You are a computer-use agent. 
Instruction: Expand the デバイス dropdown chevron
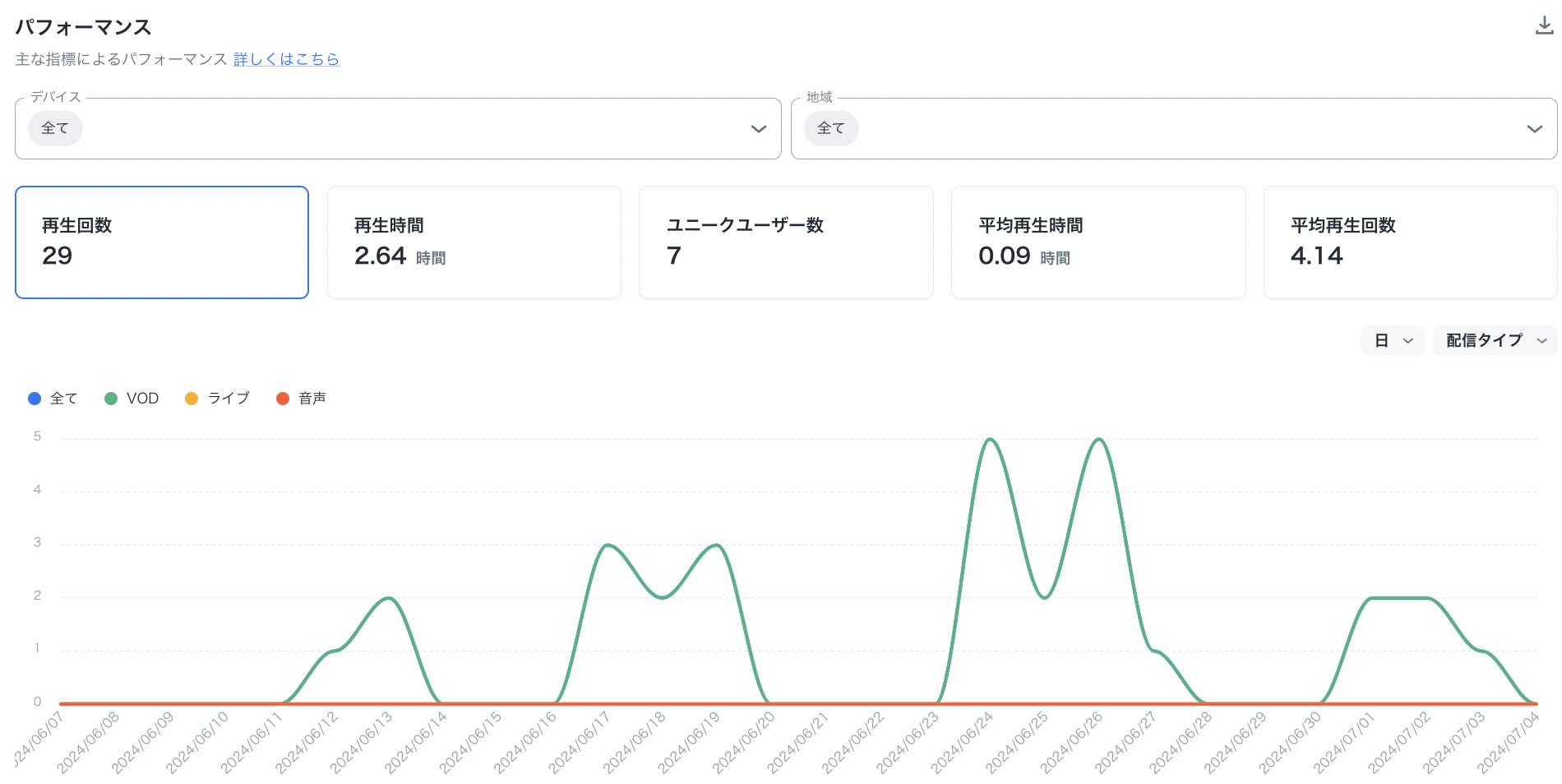pyautogui.click(x=758, y=129)
